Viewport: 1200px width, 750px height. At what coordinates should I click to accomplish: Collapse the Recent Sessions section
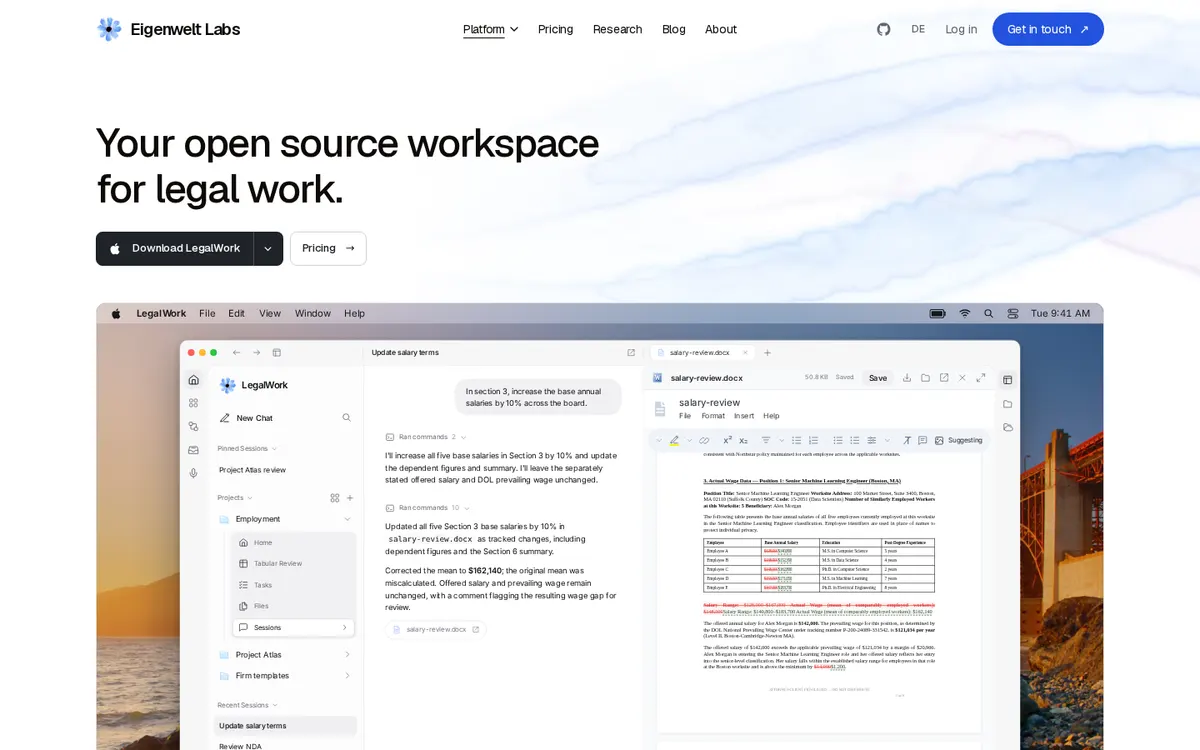(246, 705)
